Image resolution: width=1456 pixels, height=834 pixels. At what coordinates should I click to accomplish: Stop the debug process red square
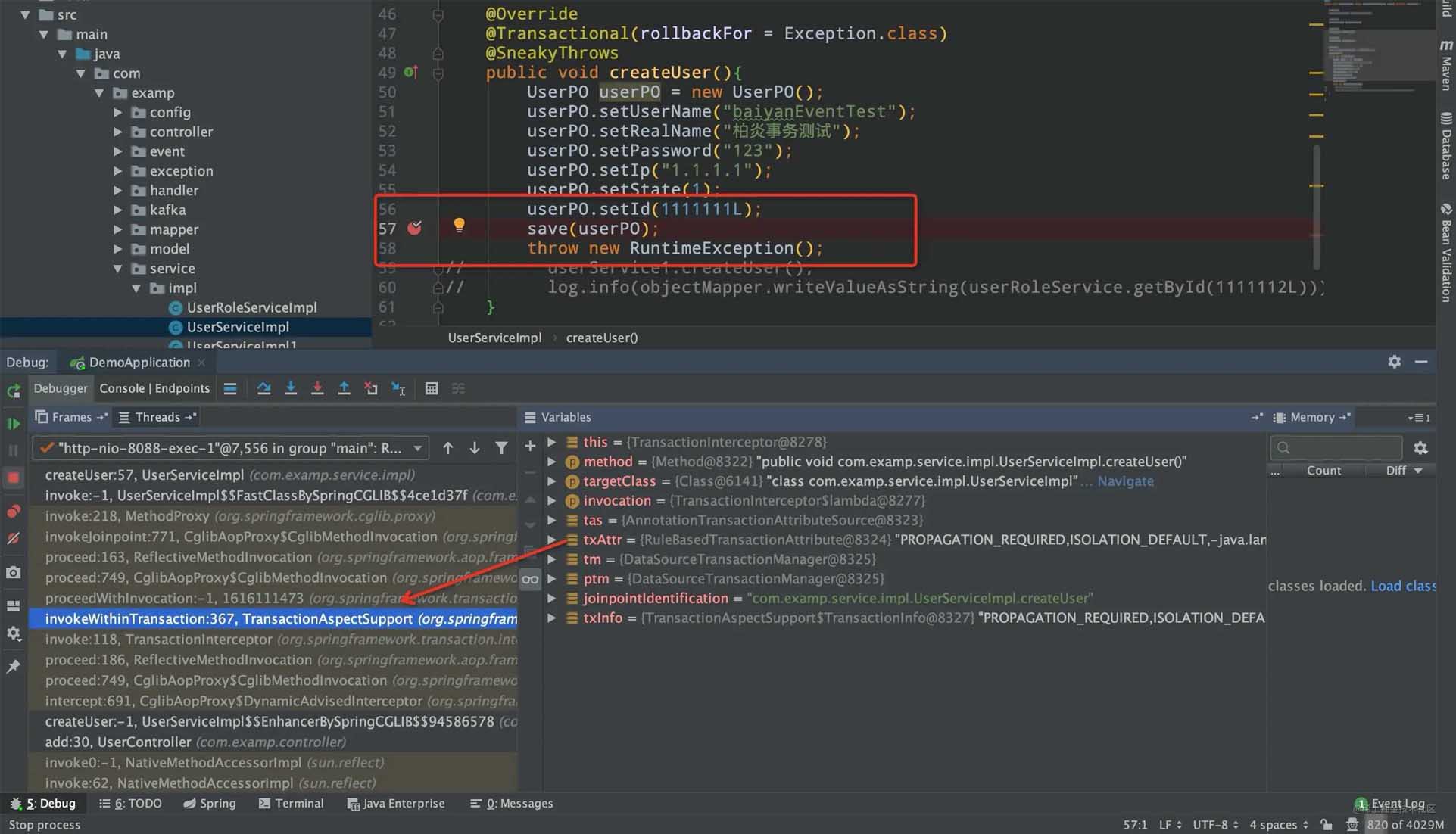14,478
